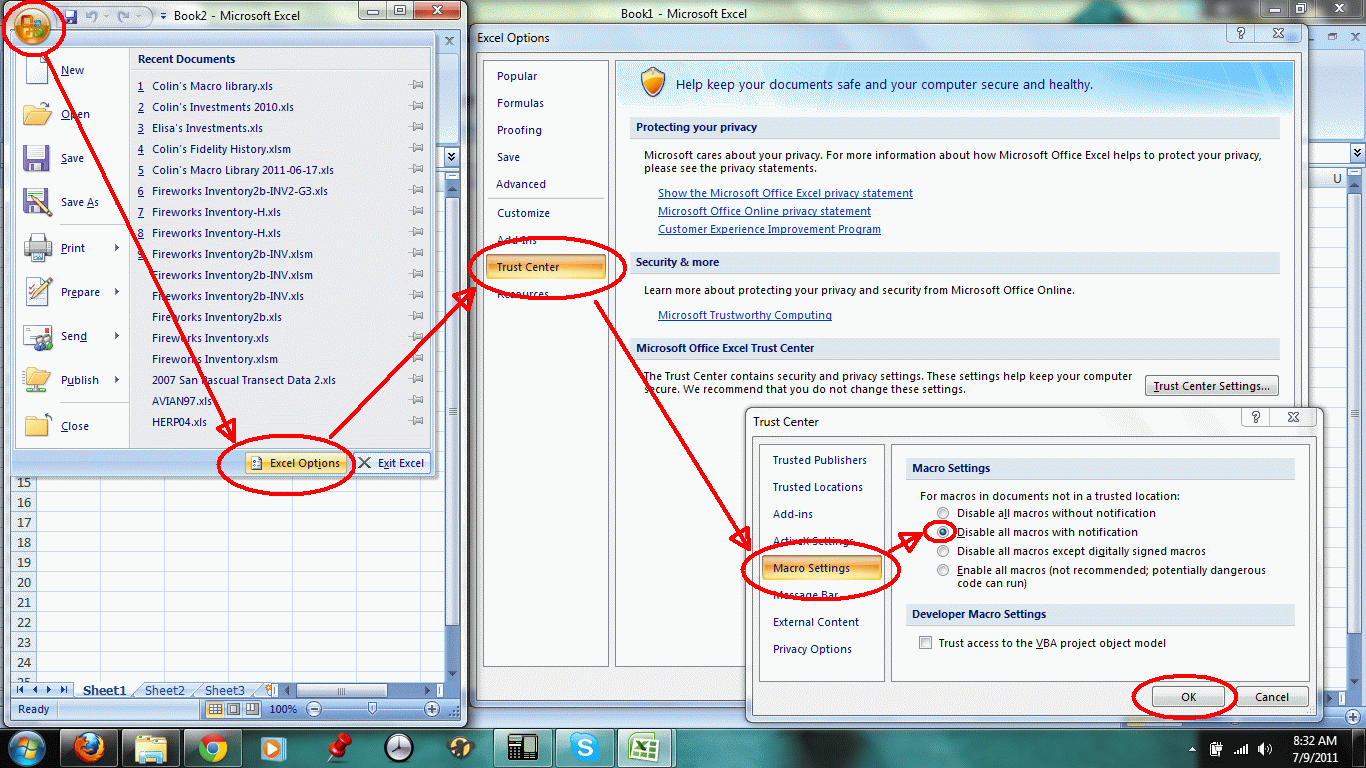
Task: Select the New command icon
Action: tap(37, 68)
